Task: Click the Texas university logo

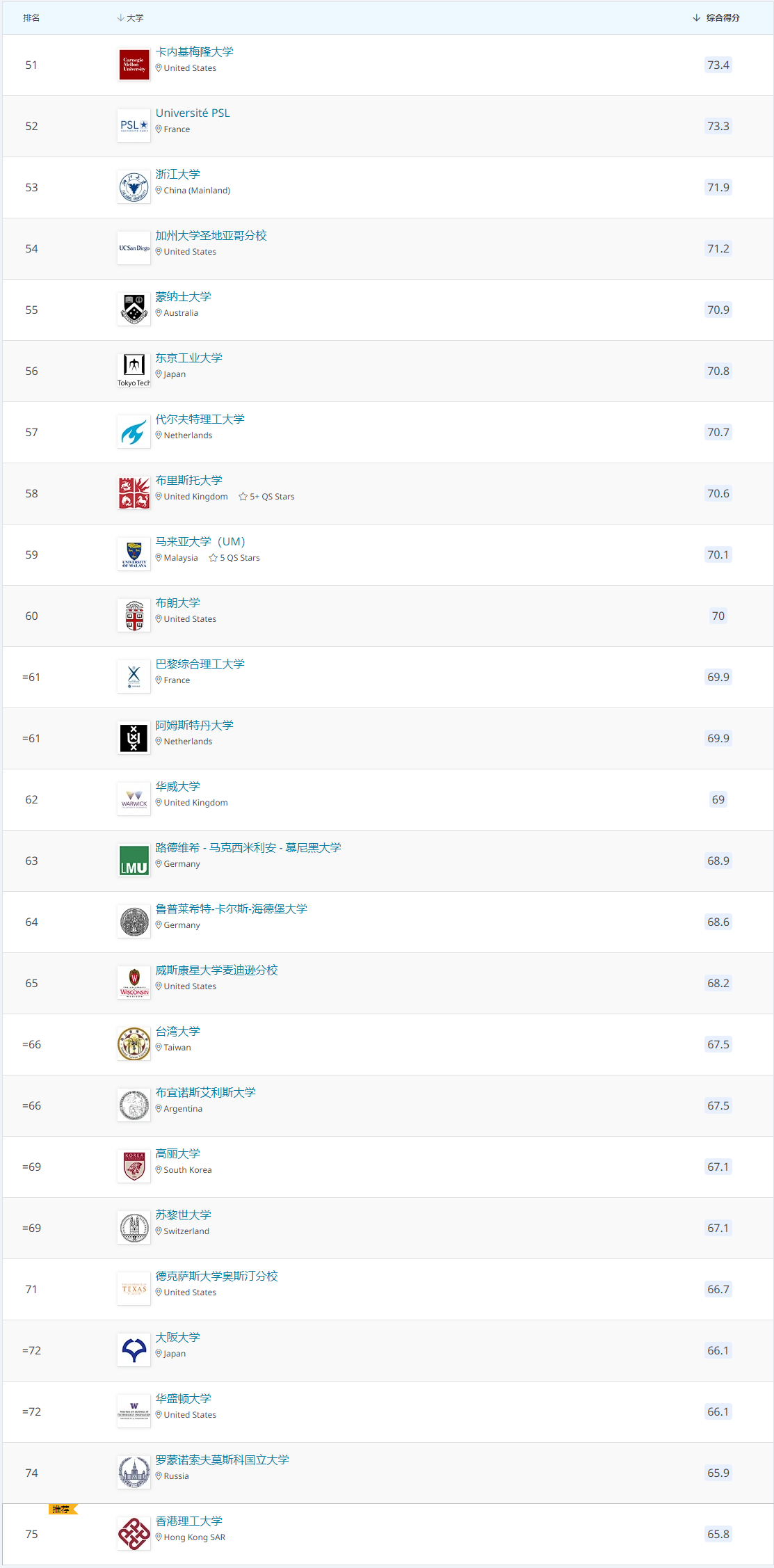Action: tap(134, 1289)
